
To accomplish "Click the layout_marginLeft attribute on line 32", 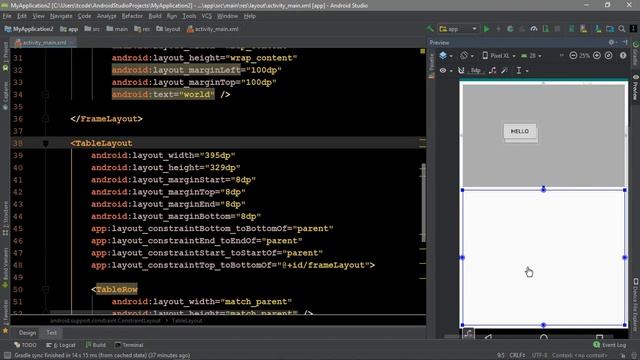I will (x=176, y=70).
